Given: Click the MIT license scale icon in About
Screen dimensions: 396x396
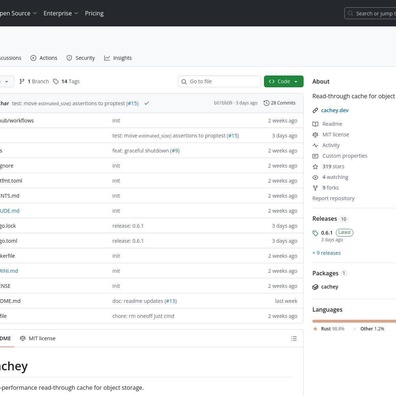Looking at the screenshot, I should coord(315,135).
